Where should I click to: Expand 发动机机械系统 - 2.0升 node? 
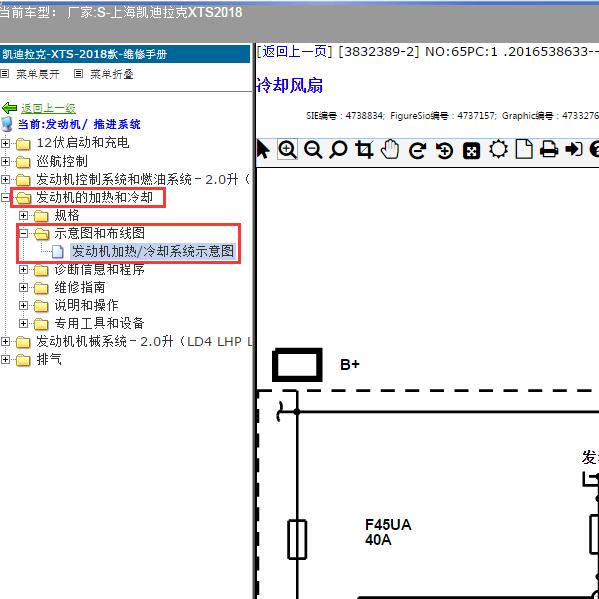pos(5,342)
